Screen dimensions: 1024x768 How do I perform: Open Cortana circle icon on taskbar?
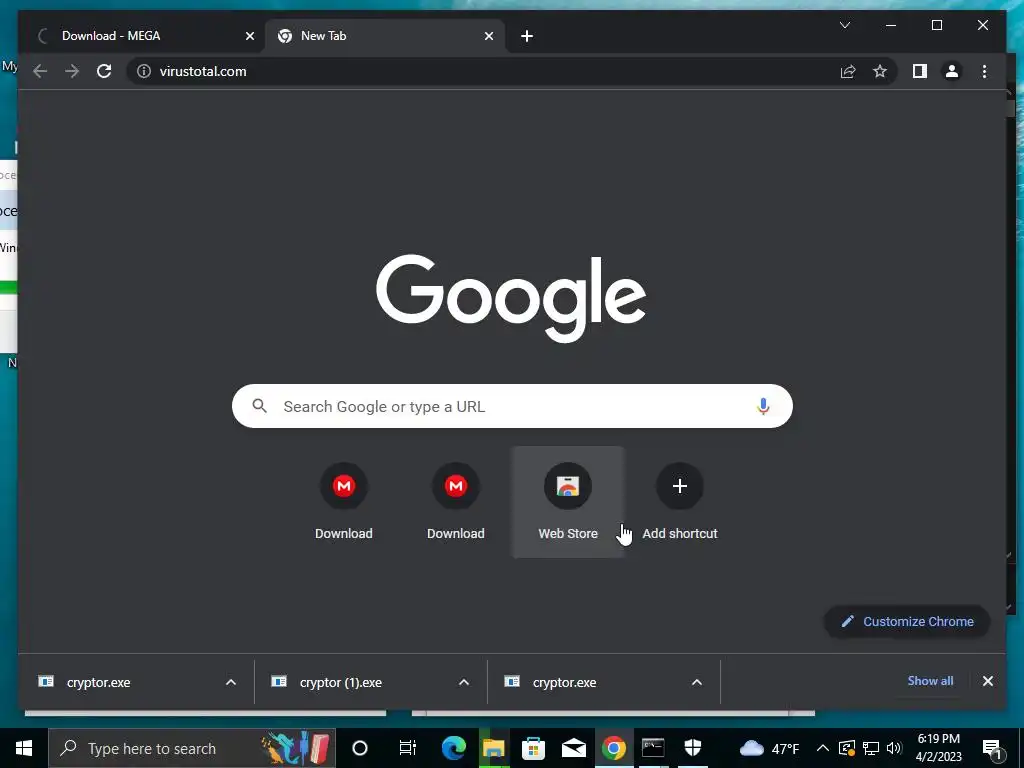click(x=360, y=748)
